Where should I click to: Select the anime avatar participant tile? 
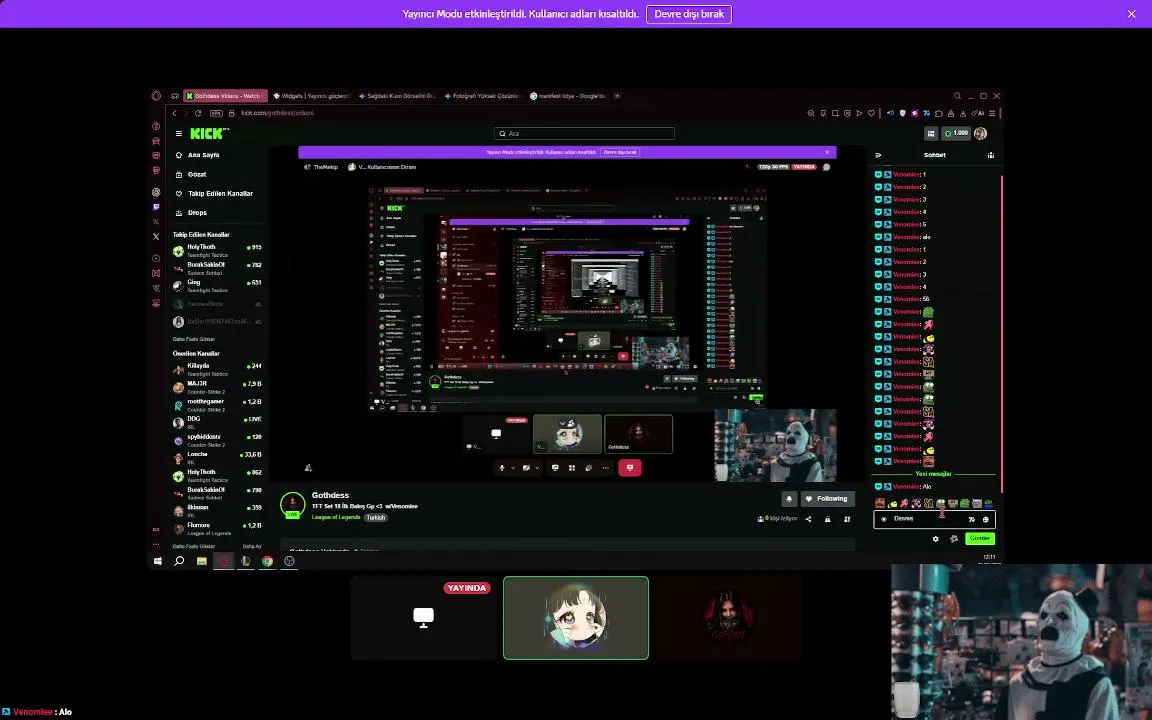[576, 618]
